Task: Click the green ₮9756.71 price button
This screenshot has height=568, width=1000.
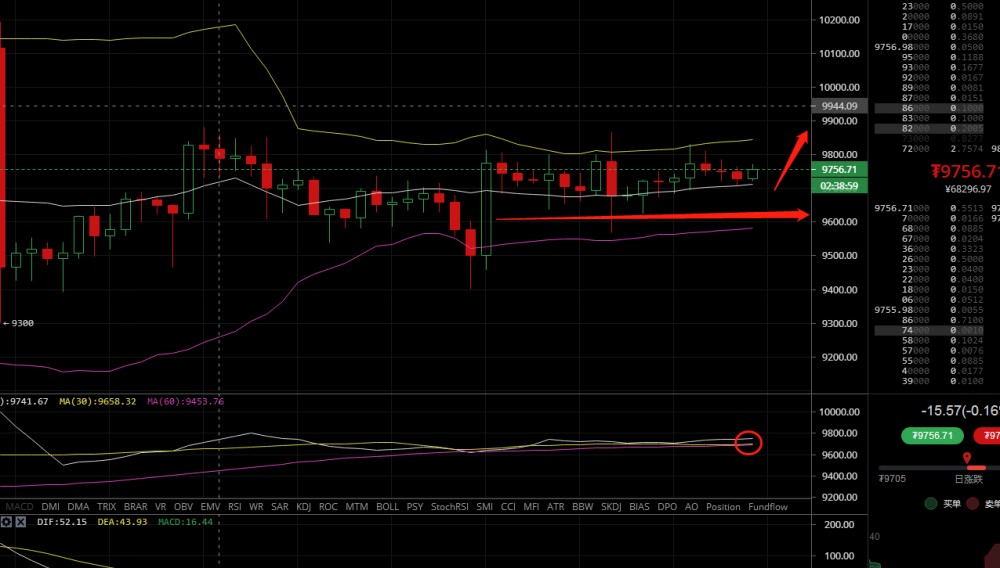Action: click(x=933, y=435)
